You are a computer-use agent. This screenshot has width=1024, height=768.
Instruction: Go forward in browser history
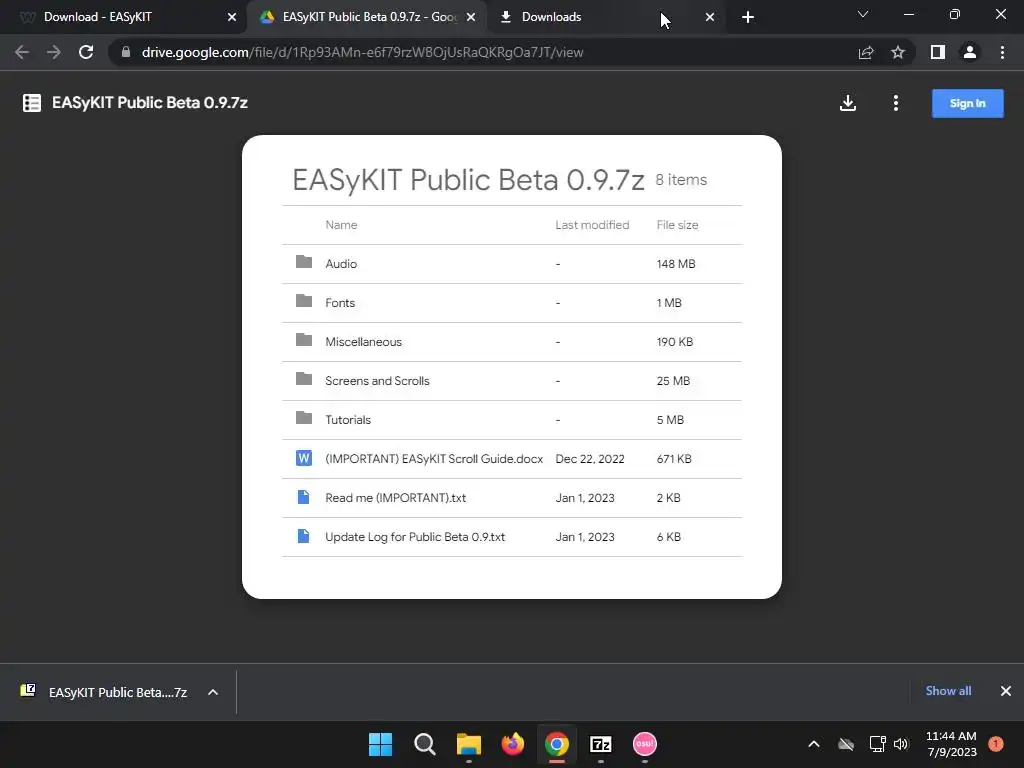pyautogui.click(x=54, y=52)
